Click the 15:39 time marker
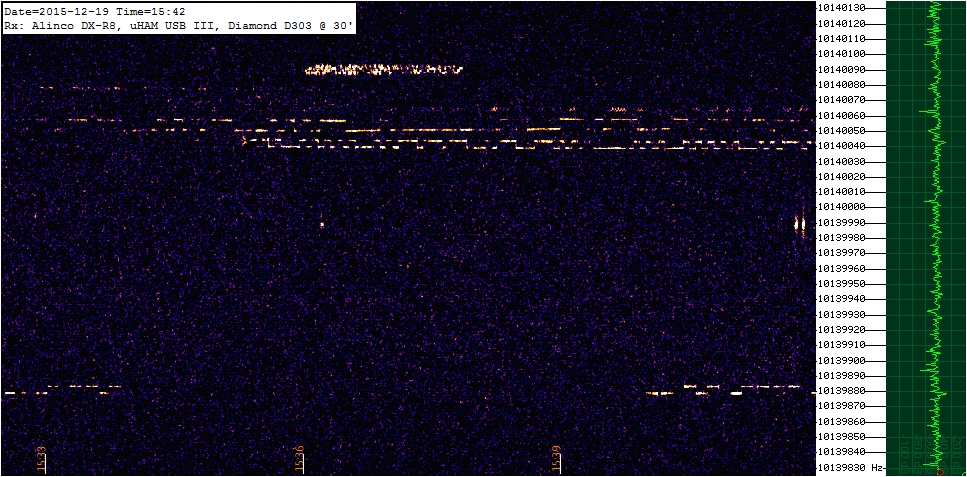Viewport: 967px width, 477px height. tap(556, 459)
